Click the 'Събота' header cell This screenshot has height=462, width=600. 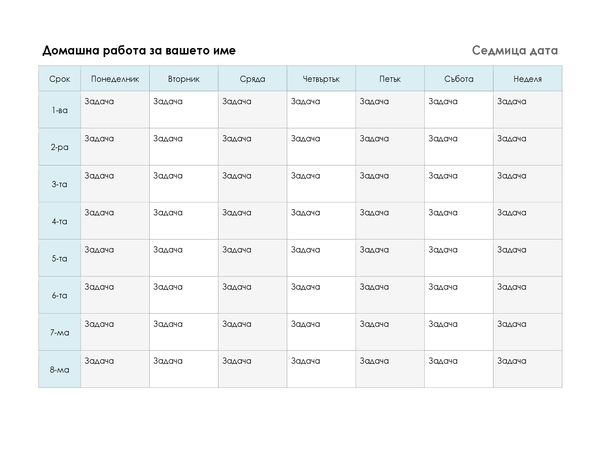tap(459, 78)
